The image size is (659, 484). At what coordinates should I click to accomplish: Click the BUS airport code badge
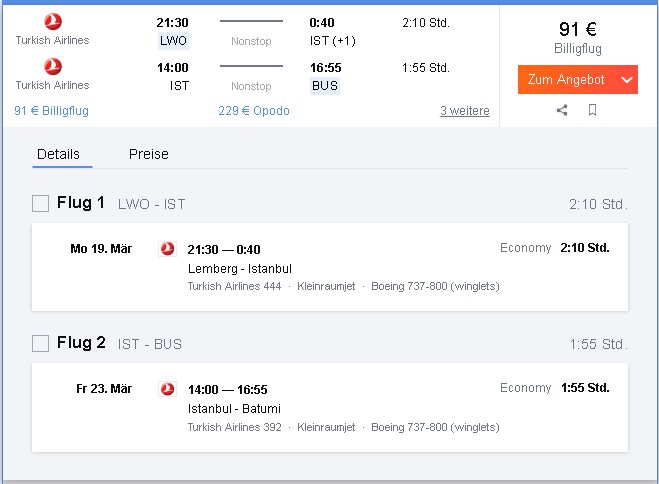tap(325, 86)
